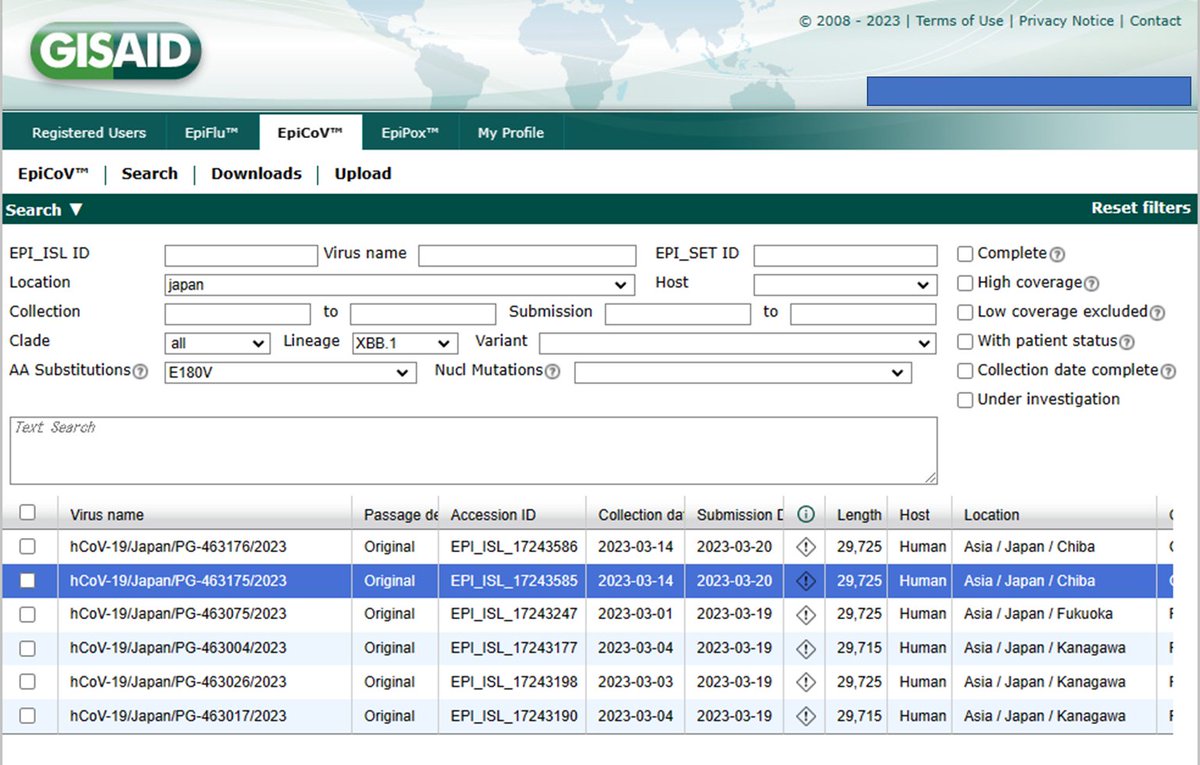The image size is (1200, 765).
Task: Tick With patient status checkbox
Action: [965, 341]
